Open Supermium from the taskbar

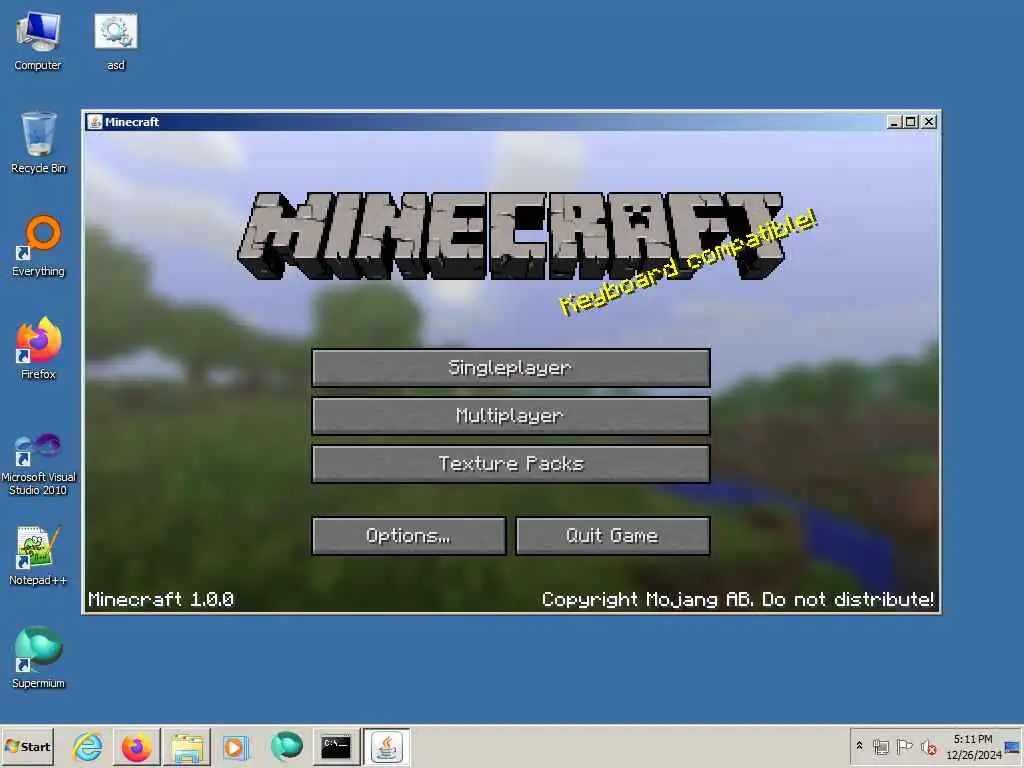pos(286,746)
